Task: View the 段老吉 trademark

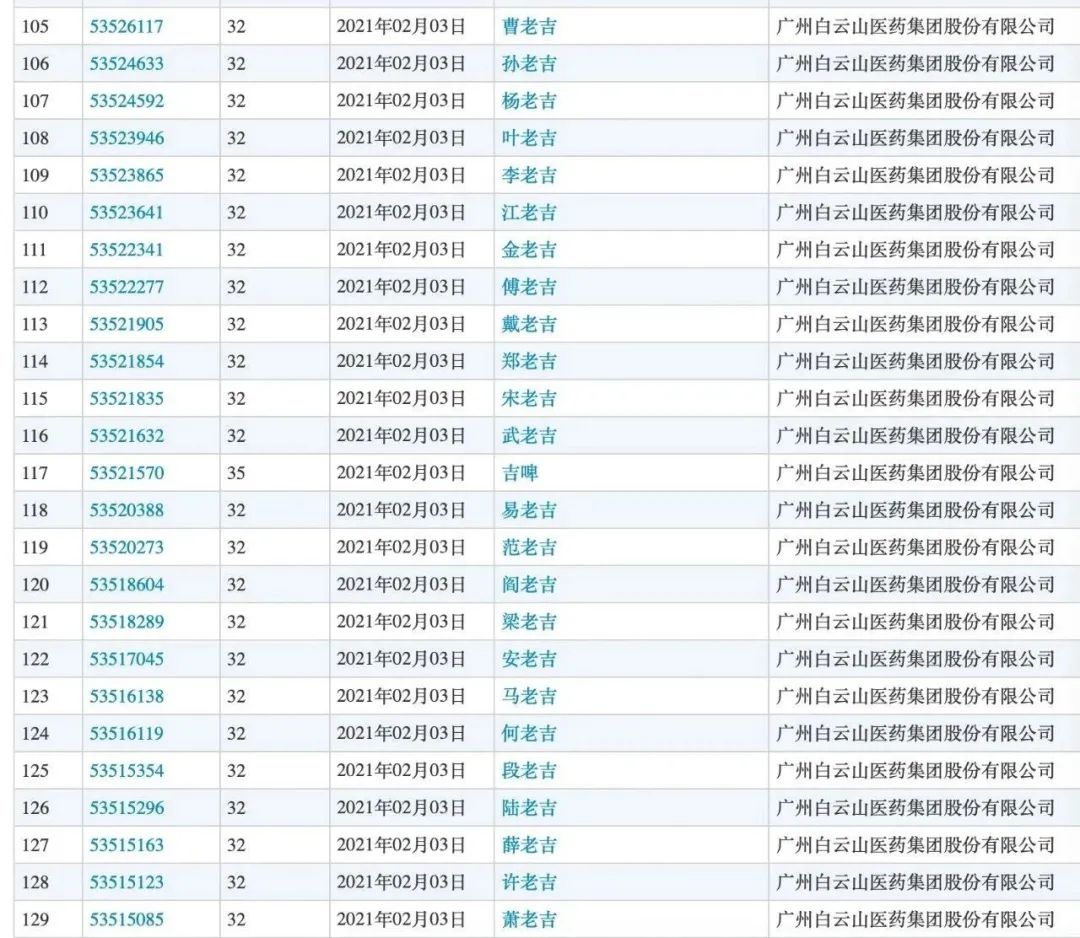Action: pyautogui.click(x=529, y=771)
